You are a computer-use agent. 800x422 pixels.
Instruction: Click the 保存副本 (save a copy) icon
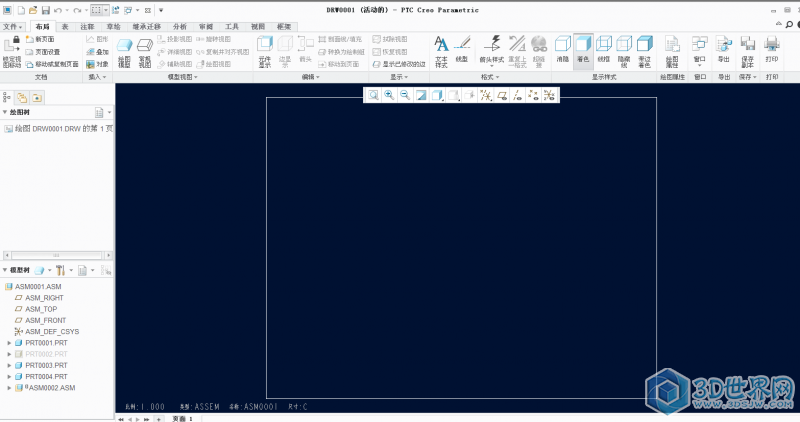[x=747, y=52]
